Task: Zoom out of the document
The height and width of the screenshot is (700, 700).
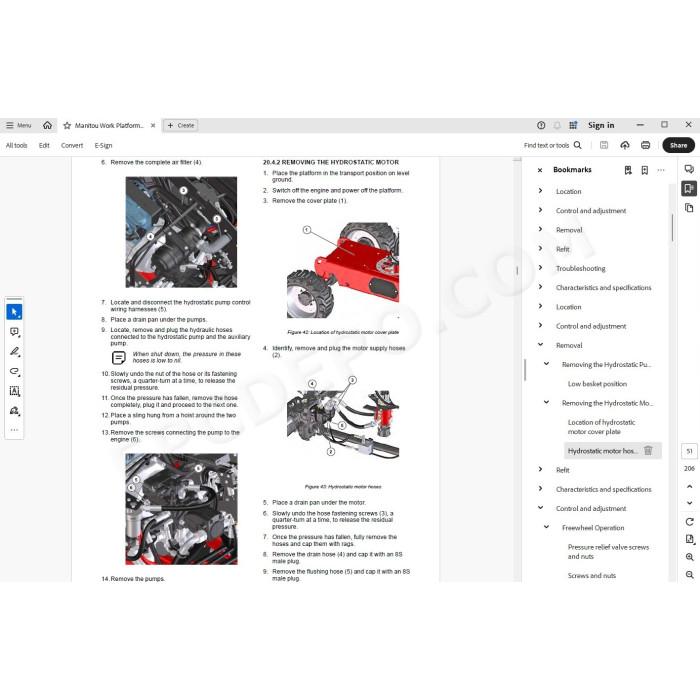Action: [689, 575]
